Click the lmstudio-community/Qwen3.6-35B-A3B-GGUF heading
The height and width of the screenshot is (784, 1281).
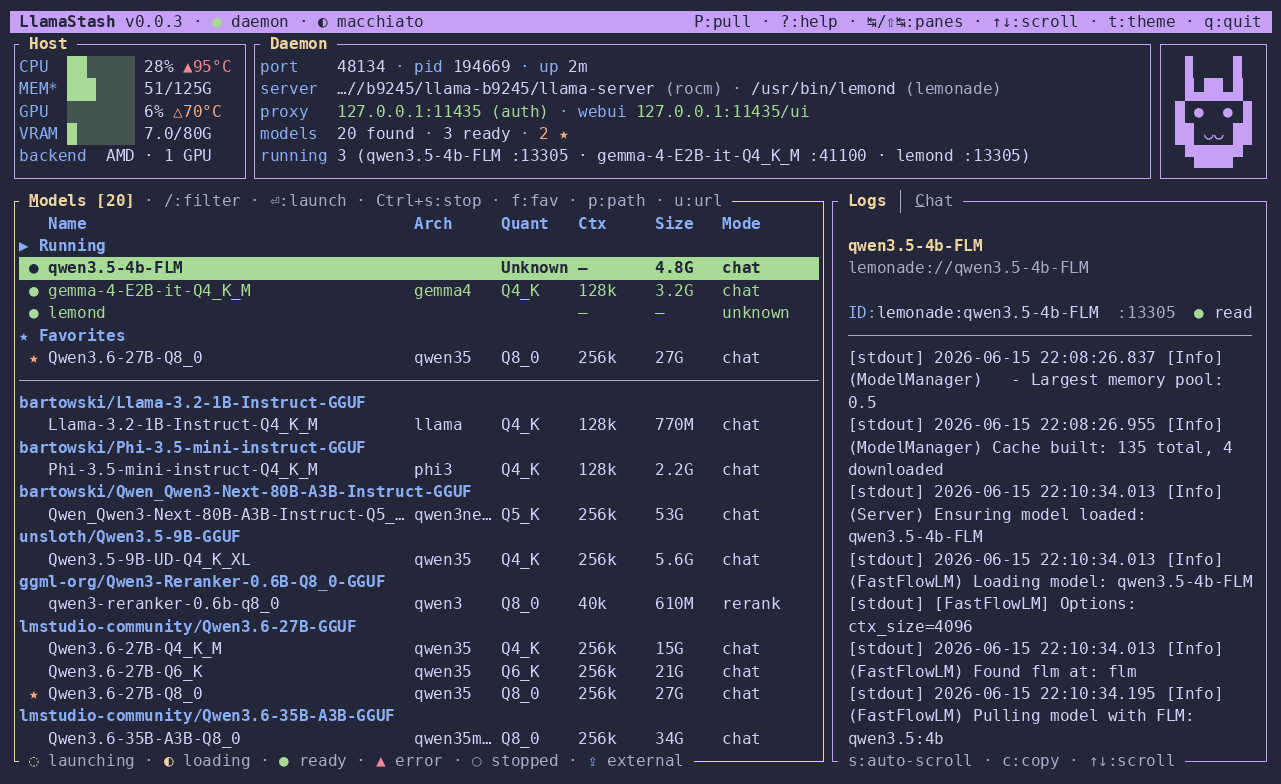(x=207, y=716)
